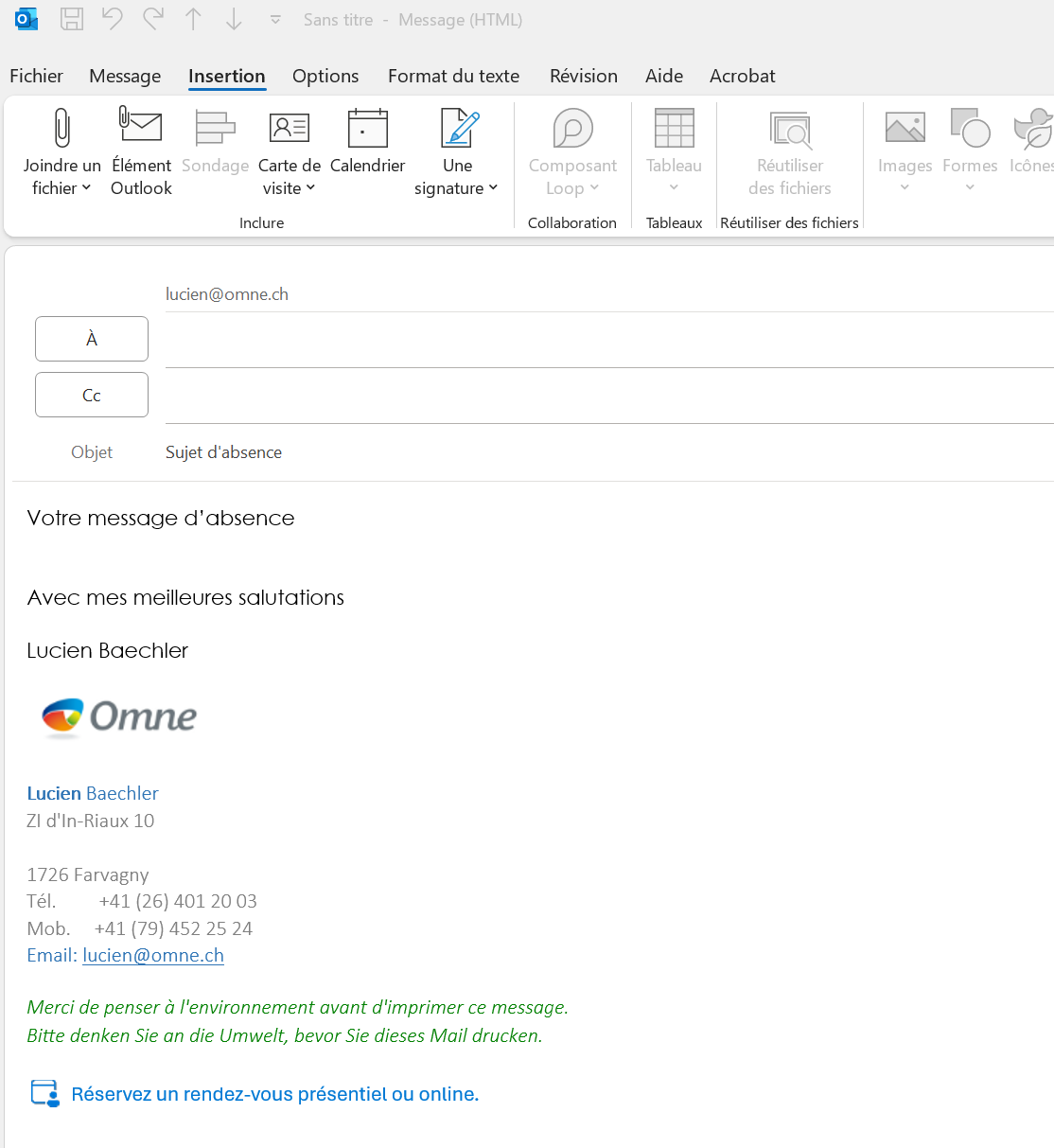The height and width of the screenshot is (1148, 1054).
Task: Click the À recipients button
Action: click(x=92, y=339)
